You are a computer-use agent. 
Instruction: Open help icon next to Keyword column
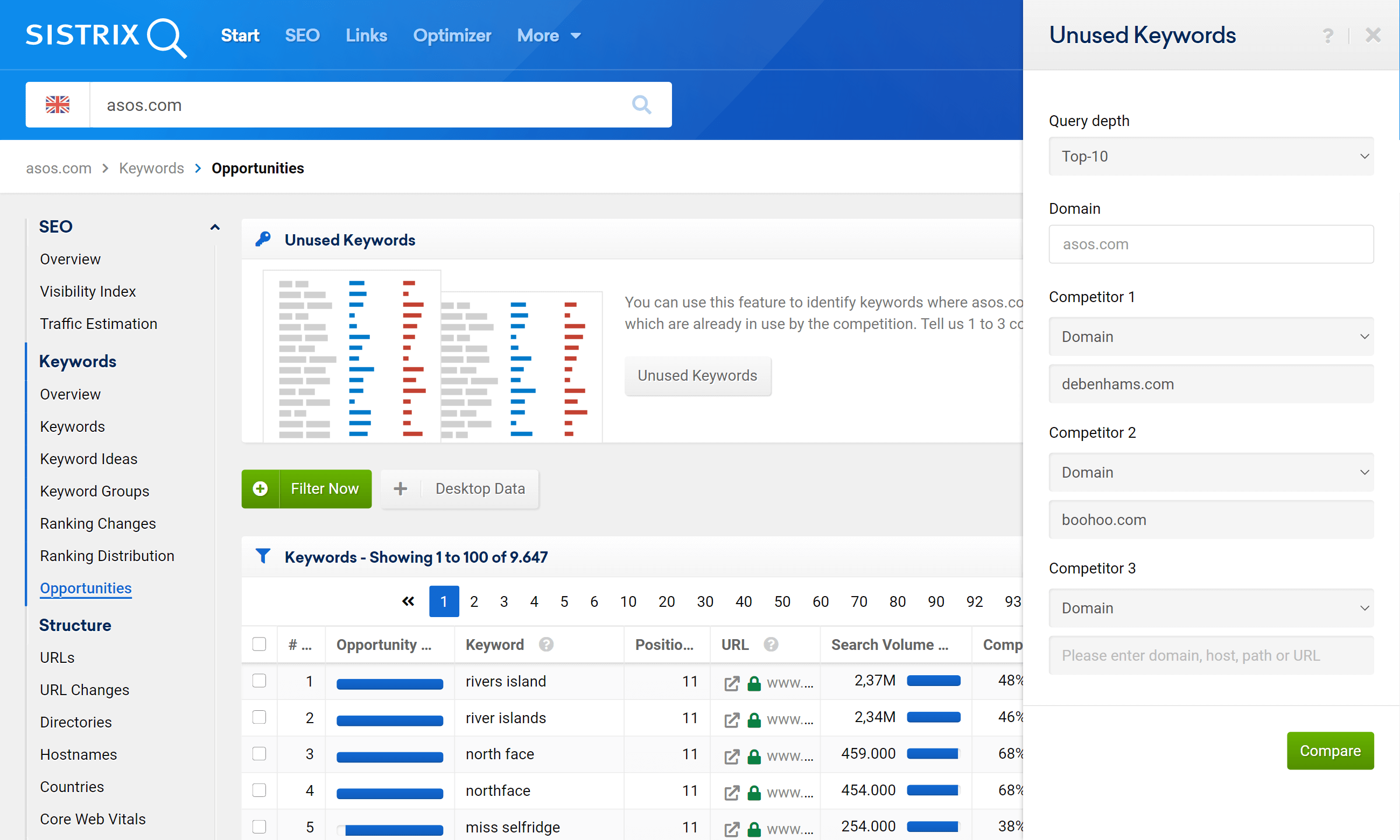coord(545,644)
